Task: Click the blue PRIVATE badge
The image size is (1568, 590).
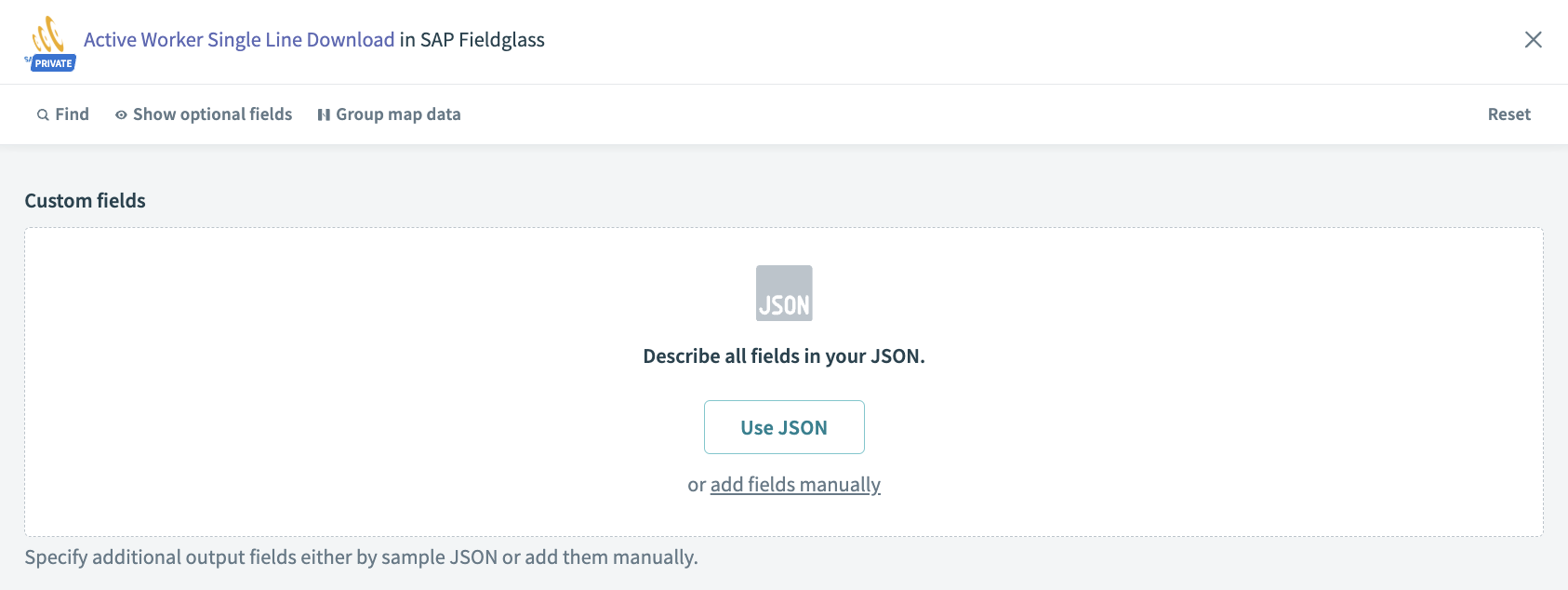Action: coord(53,63)
